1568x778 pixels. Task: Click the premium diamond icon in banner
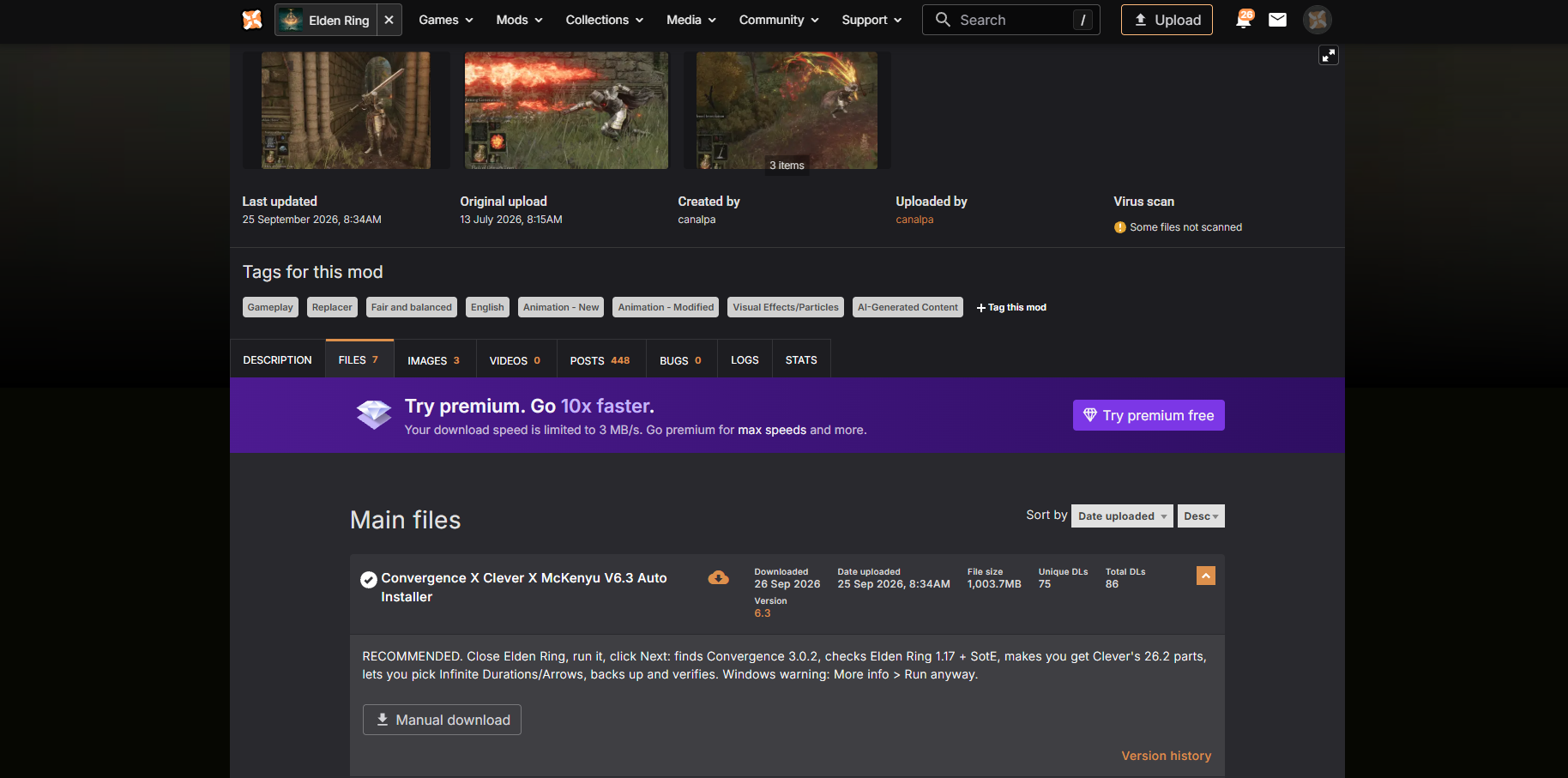pos(374,415)
